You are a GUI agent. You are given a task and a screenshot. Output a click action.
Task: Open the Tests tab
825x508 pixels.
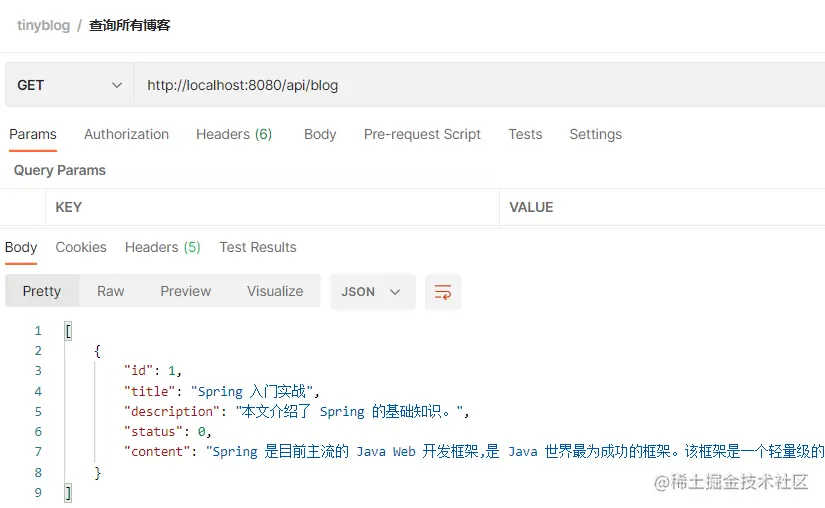[525, 135]
